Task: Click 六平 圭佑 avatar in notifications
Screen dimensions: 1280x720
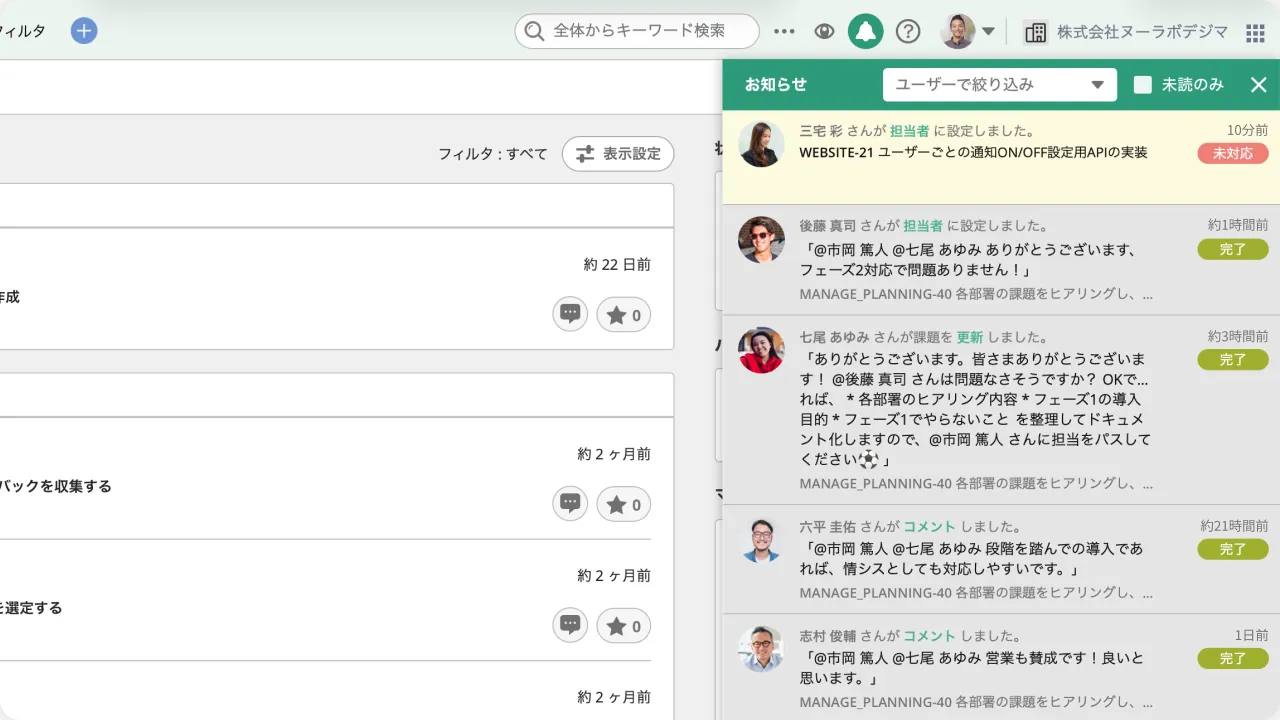Action: [x=761, y=540]
